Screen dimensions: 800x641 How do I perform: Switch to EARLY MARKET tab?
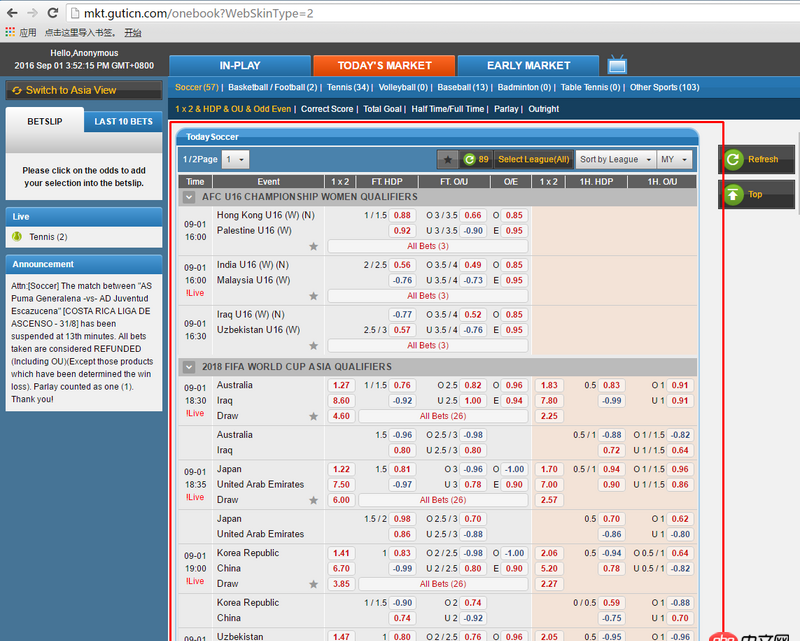[529, 65]
